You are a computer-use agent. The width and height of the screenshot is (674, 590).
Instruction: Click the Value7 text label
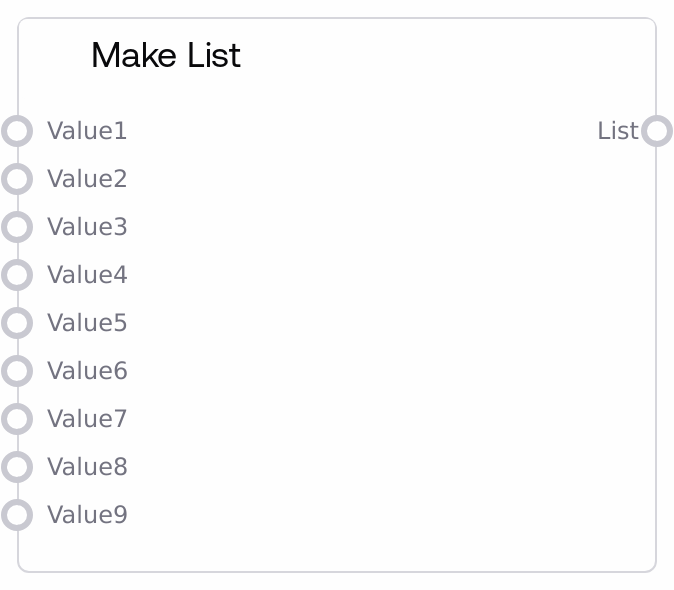point(87,419)
